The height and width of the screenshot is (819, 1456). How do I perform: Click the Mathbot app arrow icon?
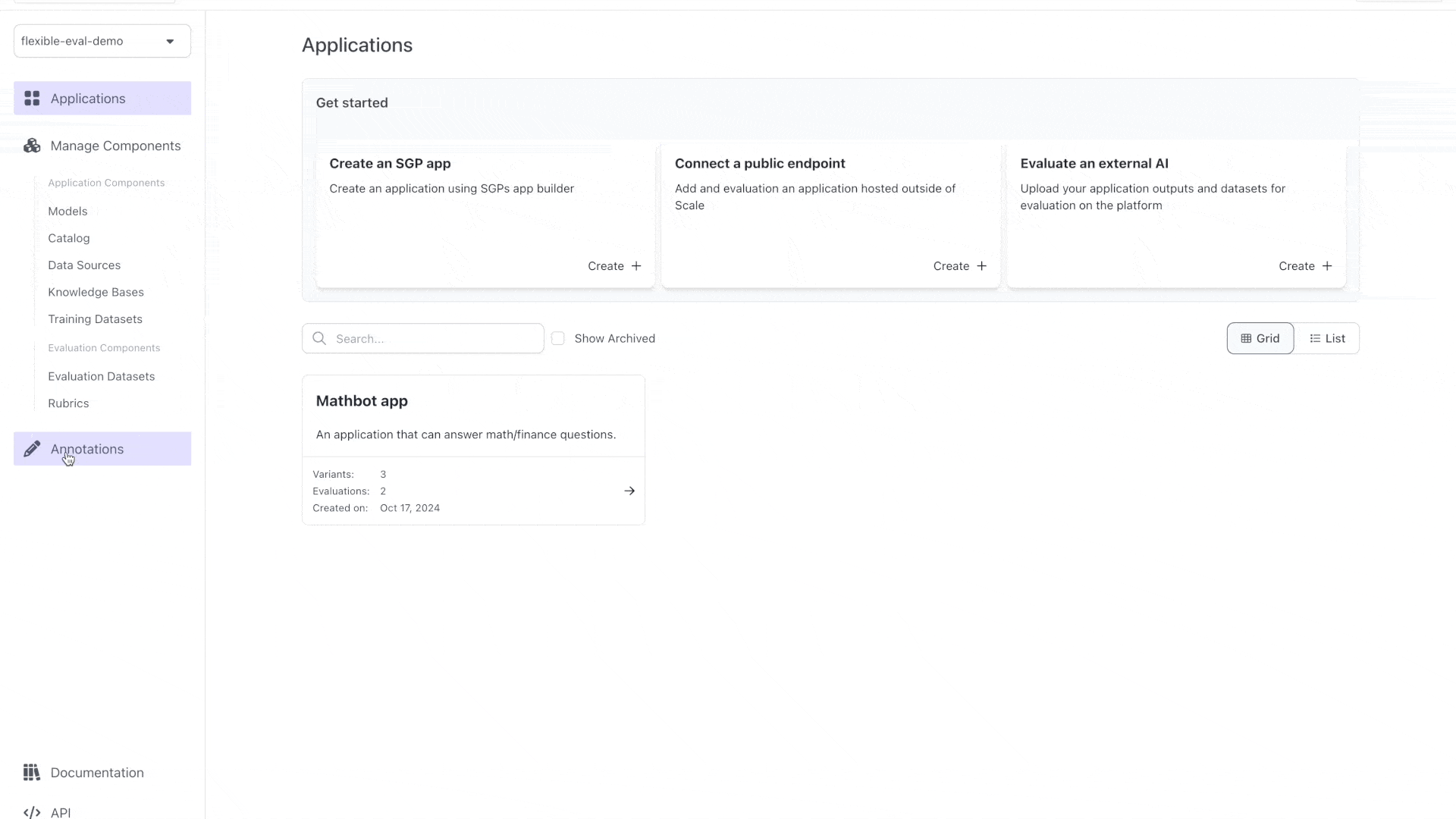pyautogui.click(x=629, y=491)
